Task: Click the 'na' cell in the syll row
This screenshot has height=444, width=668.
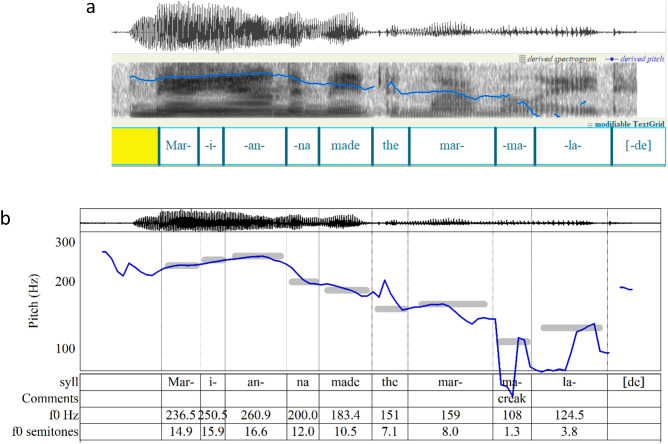Action: (303, 382)
